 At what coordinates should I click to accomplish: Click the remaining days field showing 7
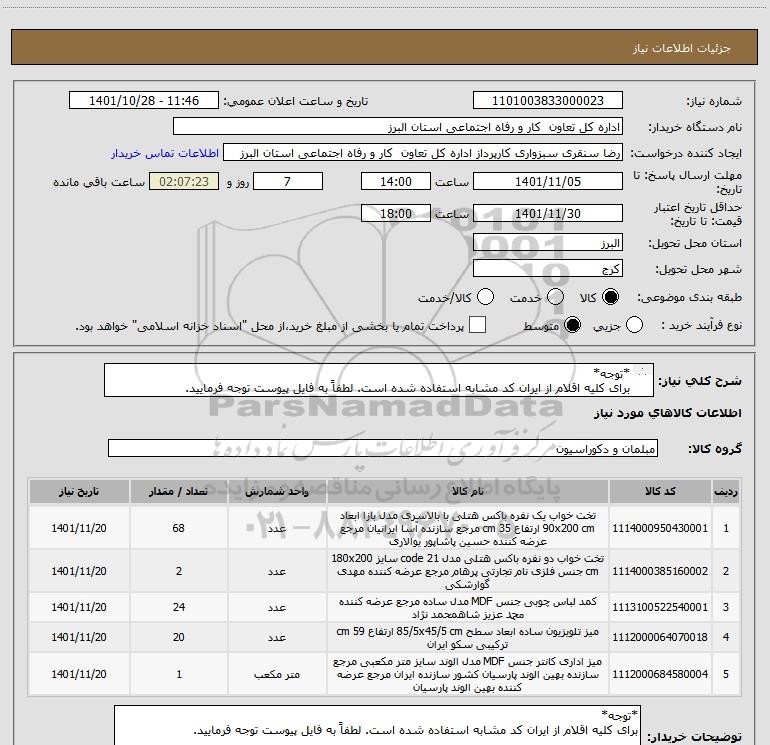[288, 182]
